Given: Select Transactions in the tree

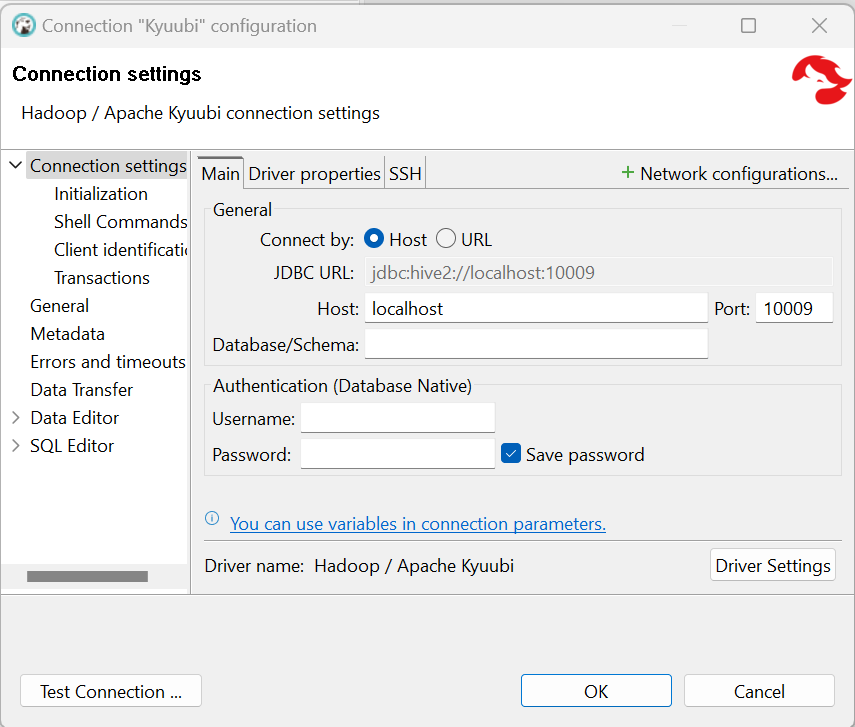Looking at the screenshot, I should pyautogui.click(x=101, y=278).
